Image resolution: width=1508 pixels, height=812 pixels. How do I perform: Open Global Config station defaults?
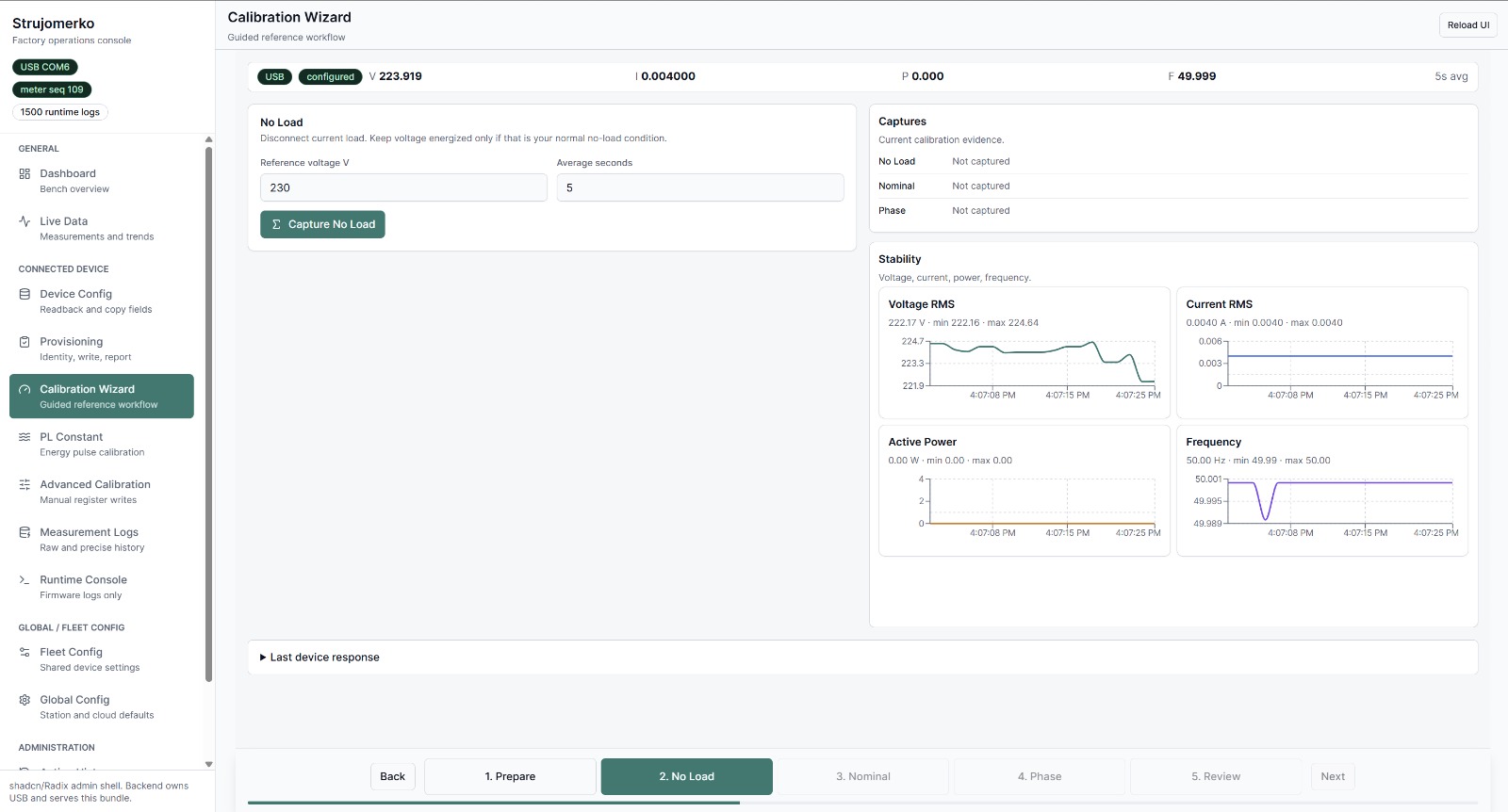[x=102, y=706]
